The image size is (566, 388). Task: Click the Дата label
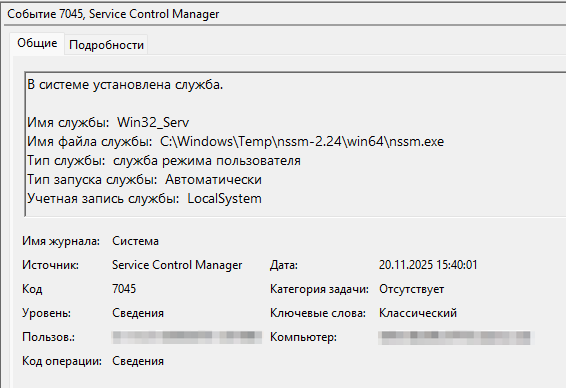(x=284, y=265)
